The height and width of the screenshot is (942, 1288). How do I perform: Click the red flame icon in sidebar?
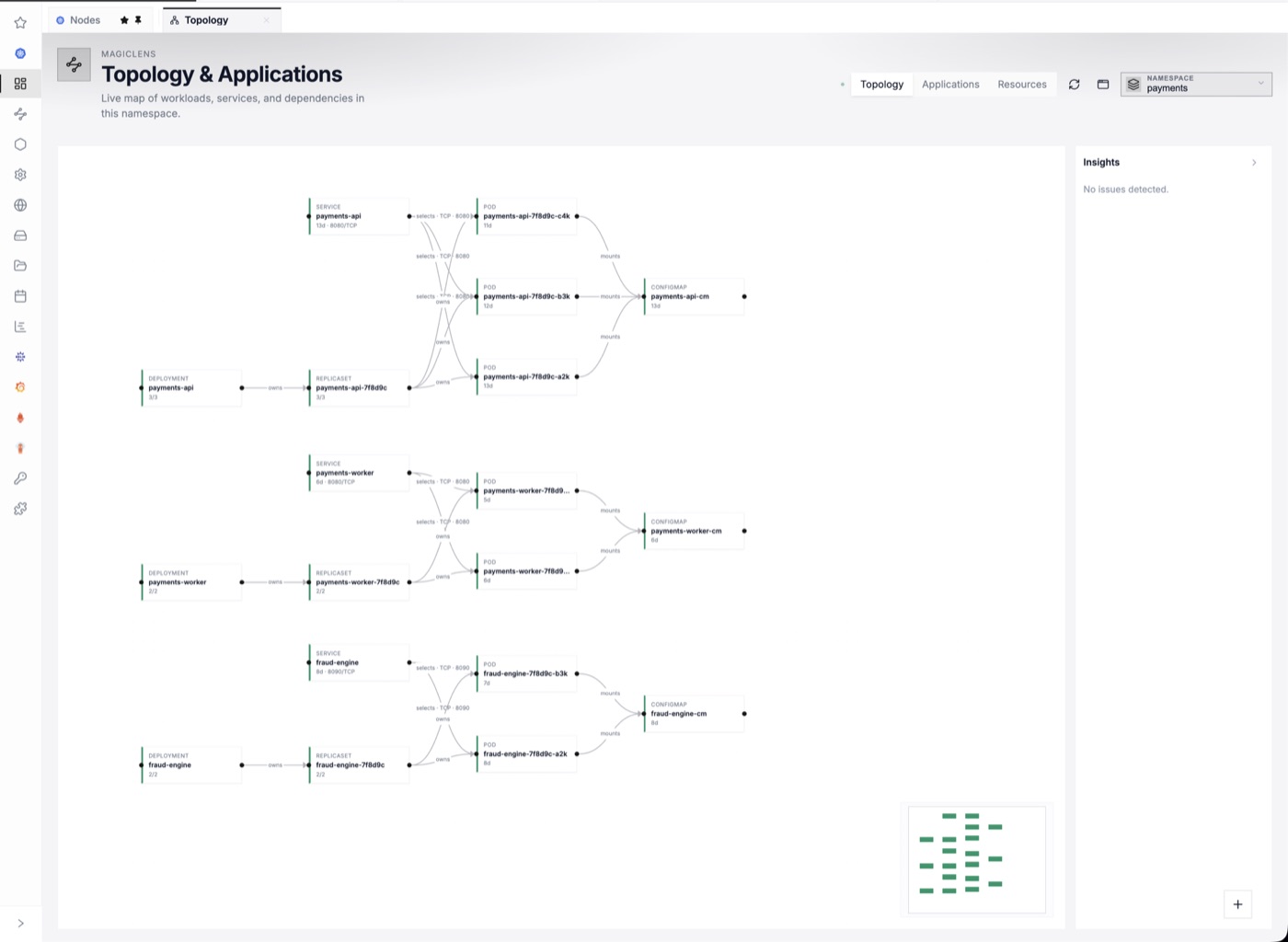pos(20,418)
